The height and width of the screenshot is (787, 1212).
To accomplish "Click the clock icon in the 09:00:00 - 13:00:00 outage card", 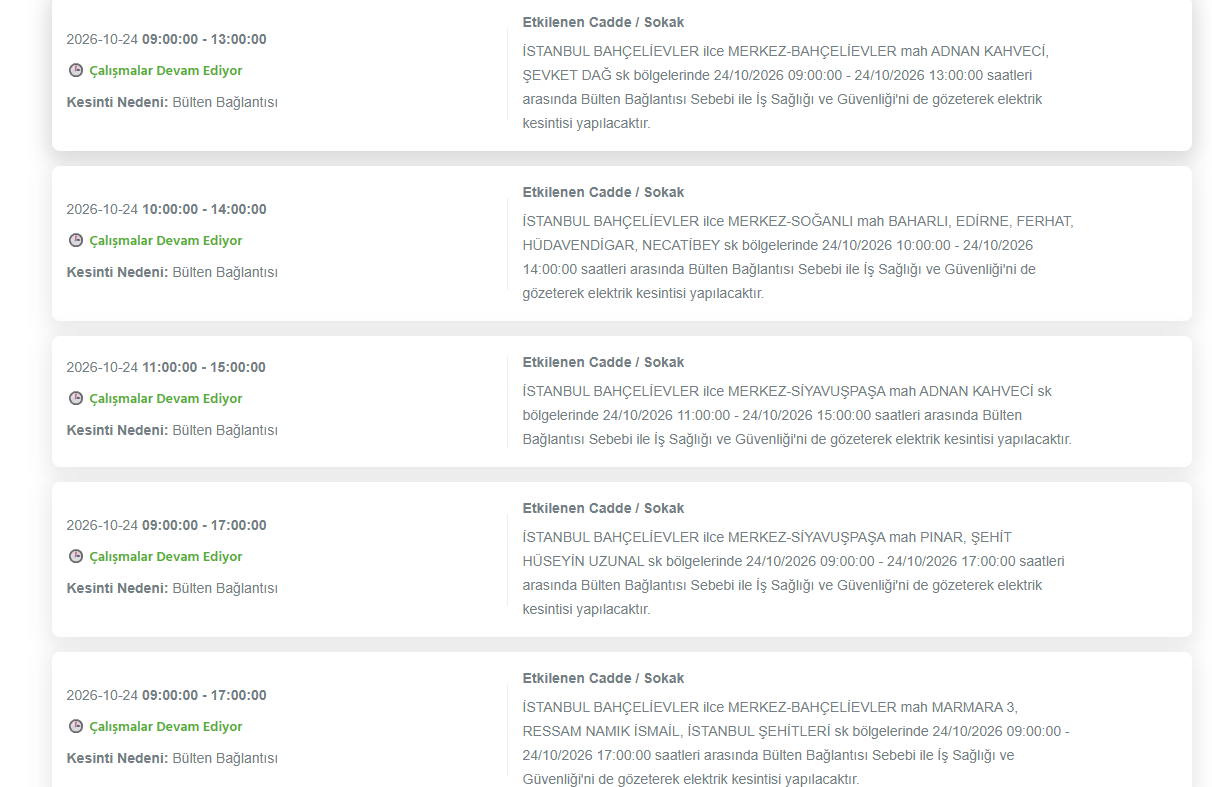I will click(x=75, y=70).
